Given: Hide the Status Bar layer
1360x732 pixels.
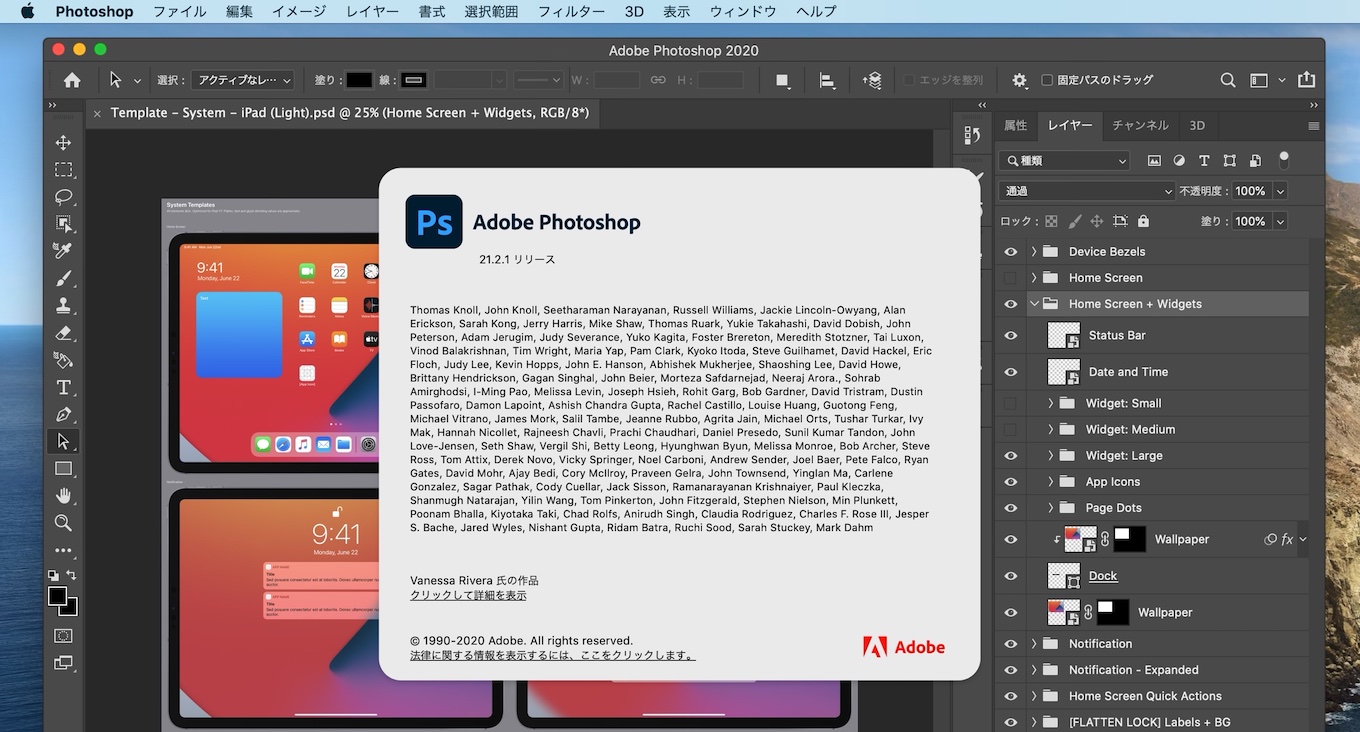Looking at the screenshot, I should pos(1010,335).
